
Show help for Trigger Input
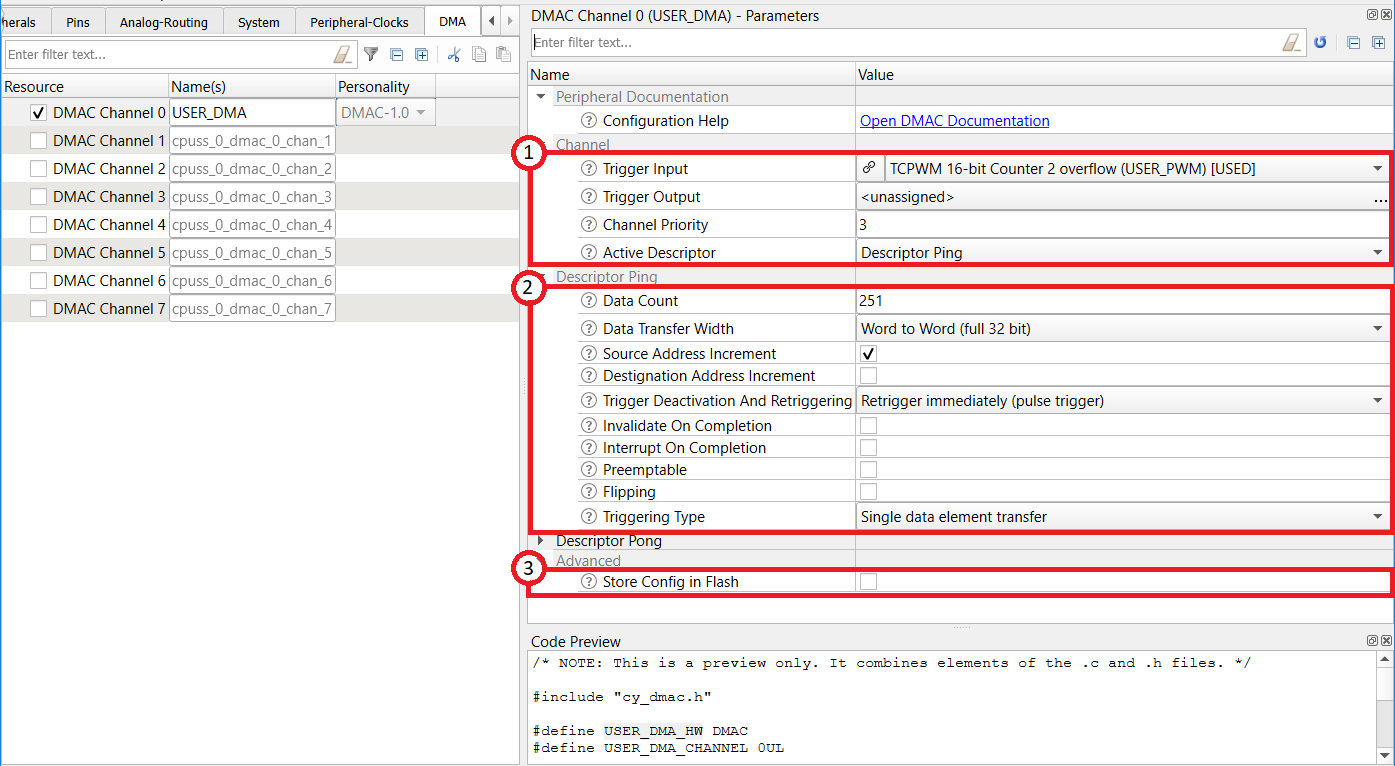pos(589,169)
